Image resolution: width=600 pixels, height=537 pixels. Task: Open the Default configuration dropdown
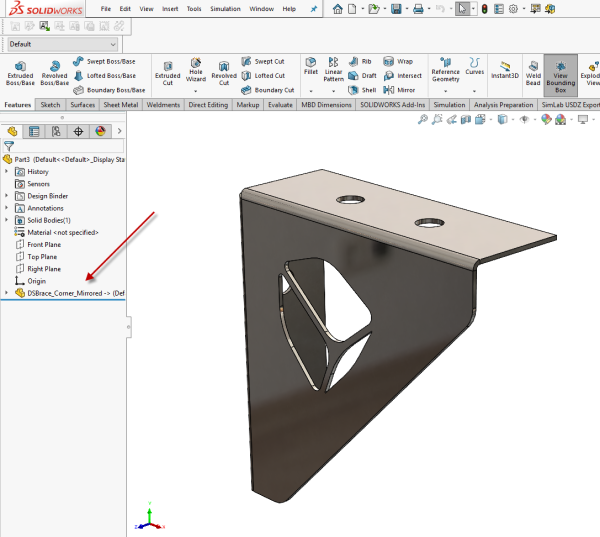point(112,45)
